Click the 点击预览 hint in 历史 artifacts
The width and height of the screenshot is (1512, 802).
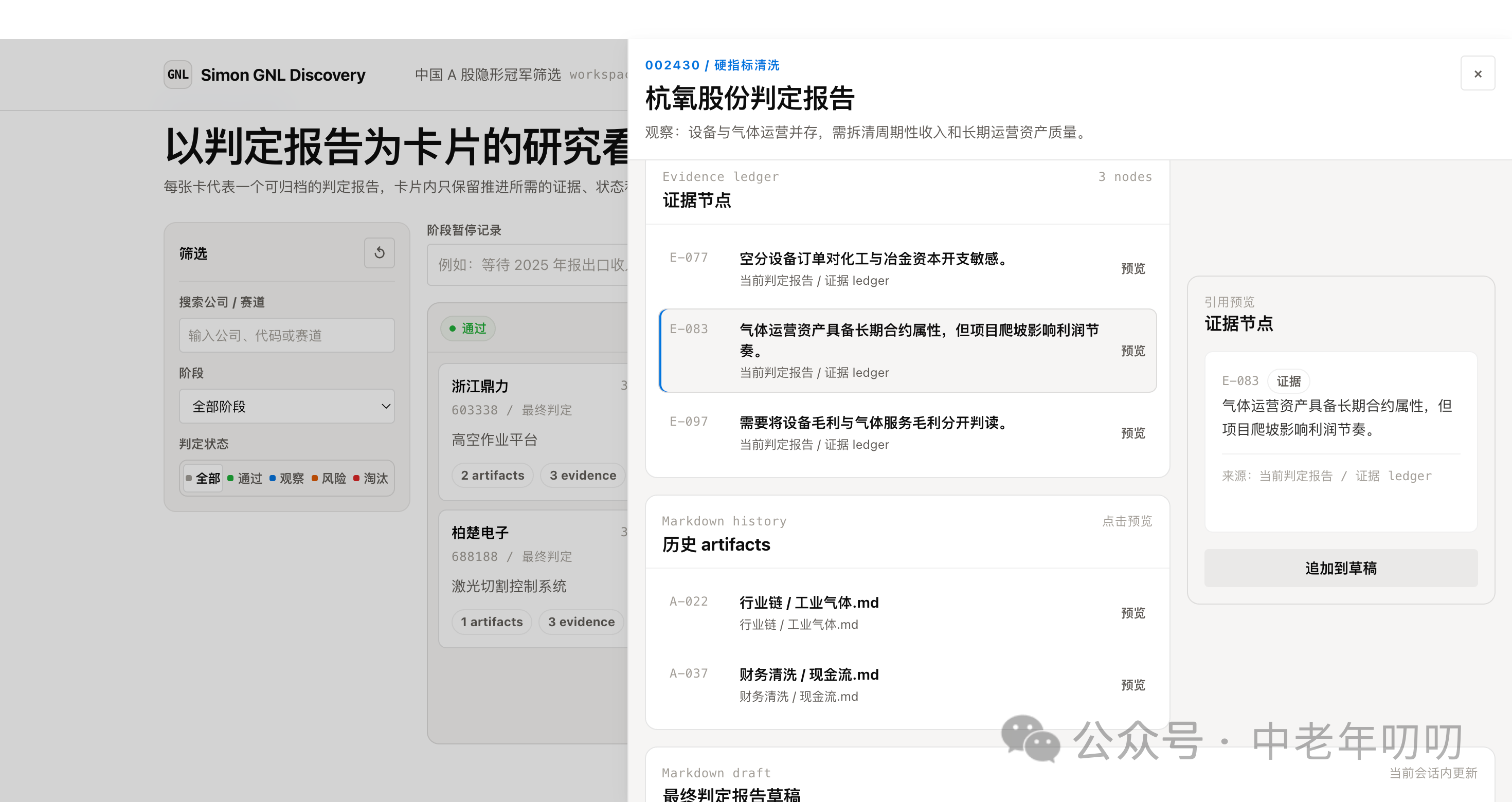[1127, 521]
